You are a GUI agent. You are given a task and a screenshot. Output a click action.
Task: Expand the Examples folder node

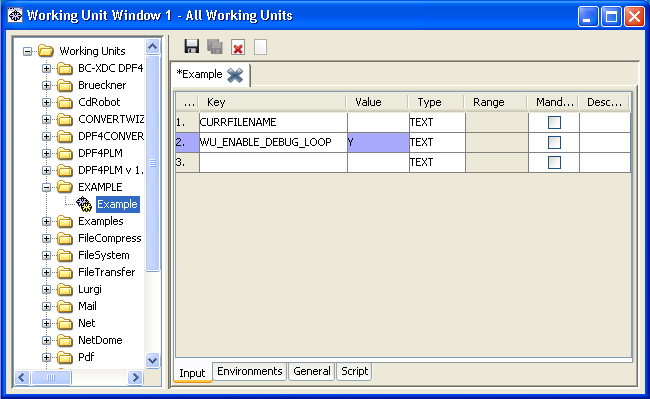coord(46,221)
